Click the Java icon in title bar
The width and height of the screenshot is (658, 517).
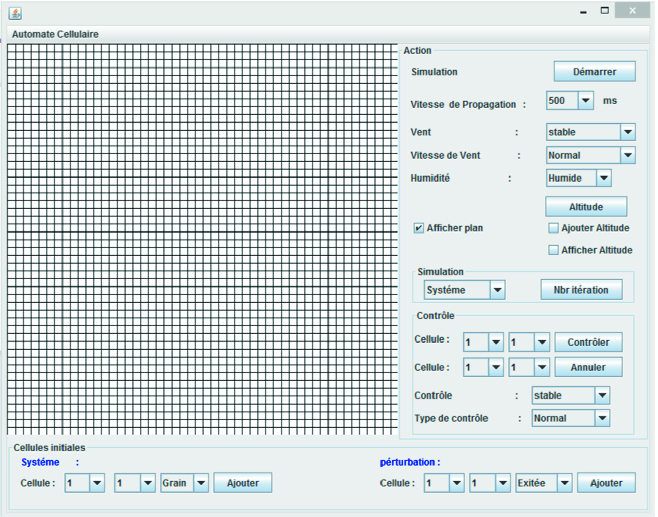15,12
